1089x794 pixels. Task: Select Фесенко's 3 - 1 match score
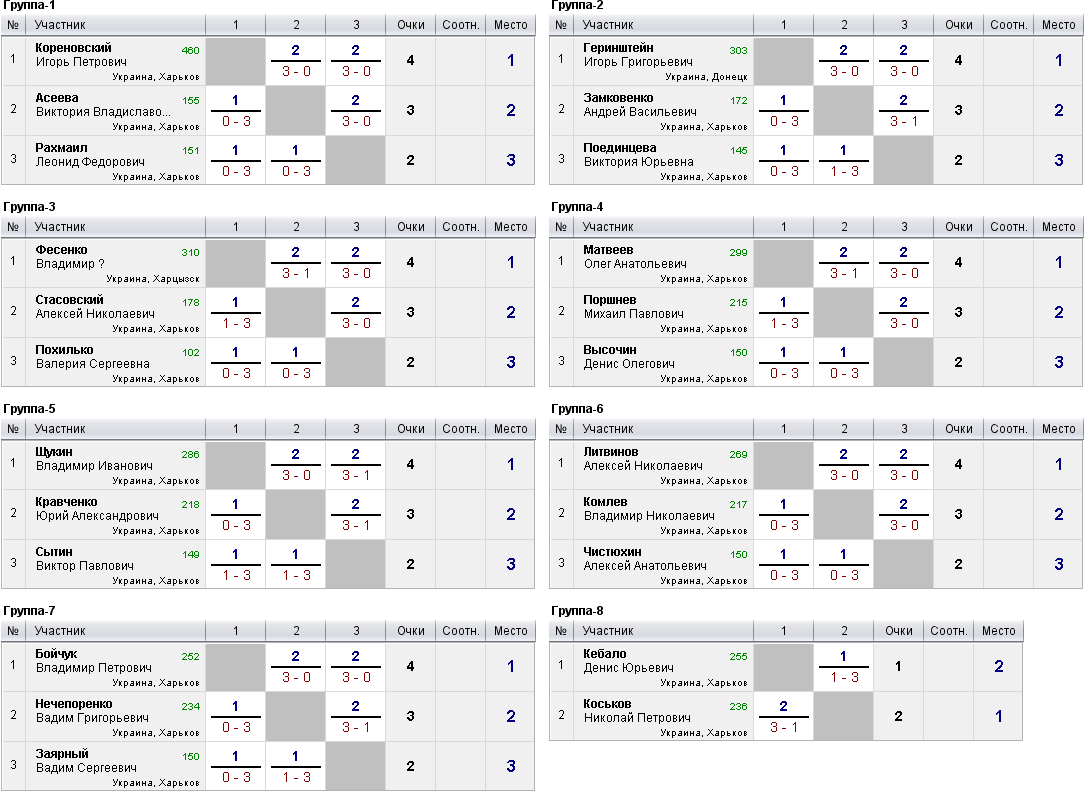296,273
